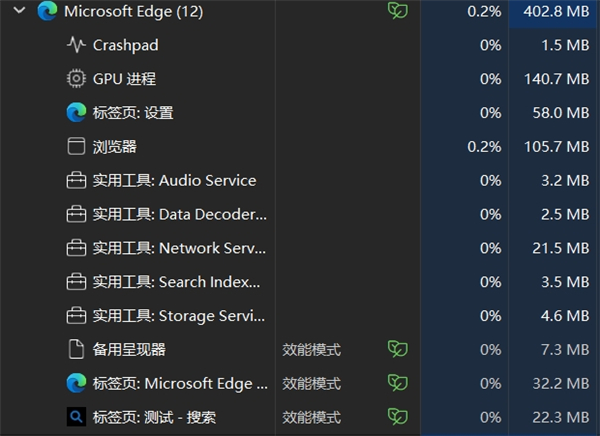Click the Edge icon beside 标签页: 设置
This screenshot has height=436, width=600.
76,113
